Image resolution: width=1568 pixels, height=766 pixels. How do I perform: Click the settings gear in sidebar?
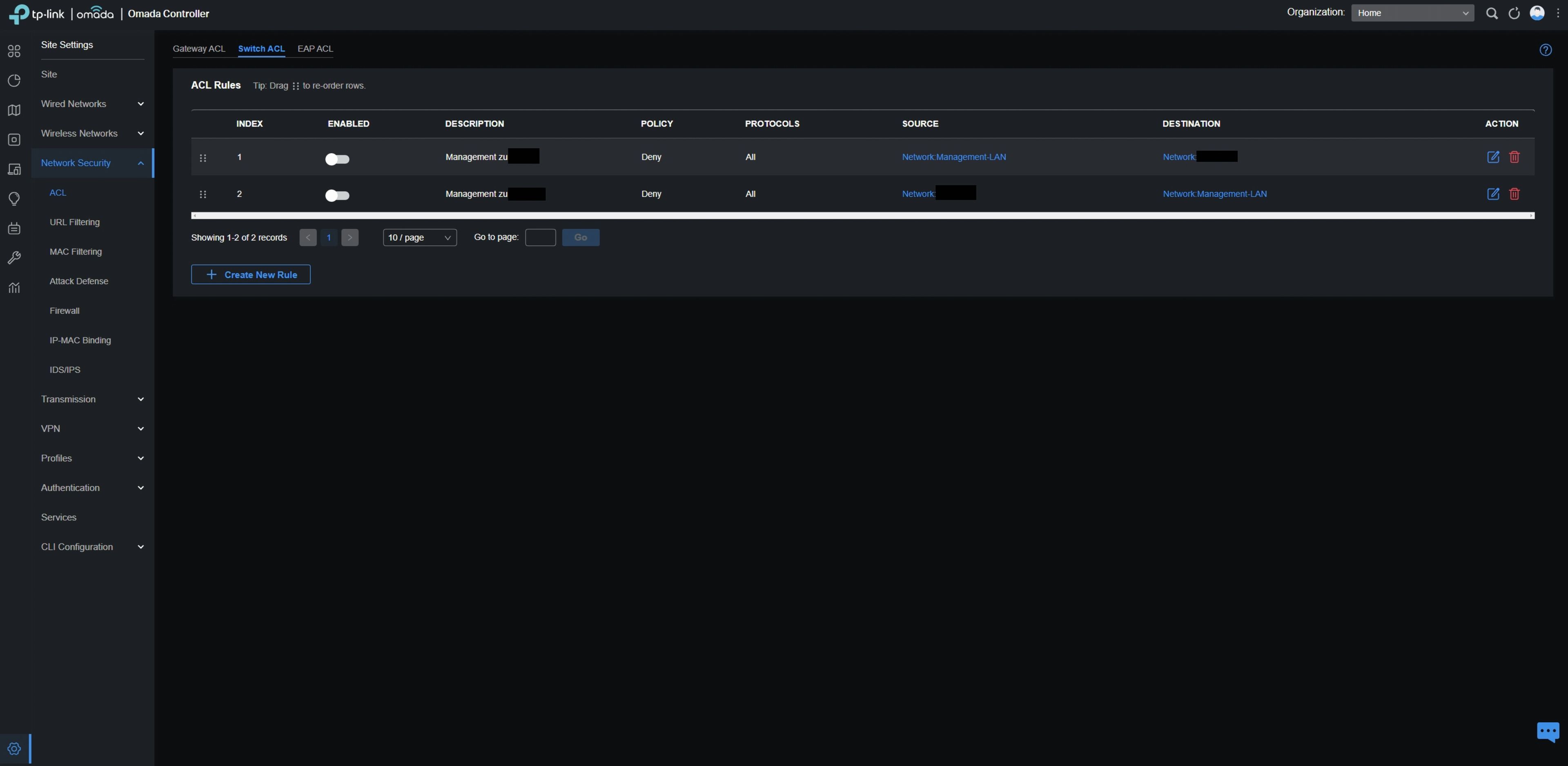pyautogui.click(x=14, y=748)
